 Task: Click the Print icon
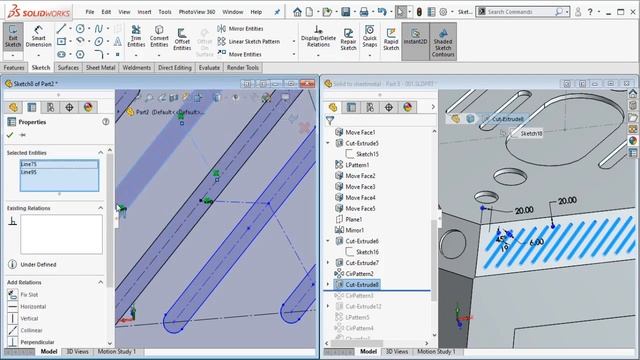pos(364,12)
